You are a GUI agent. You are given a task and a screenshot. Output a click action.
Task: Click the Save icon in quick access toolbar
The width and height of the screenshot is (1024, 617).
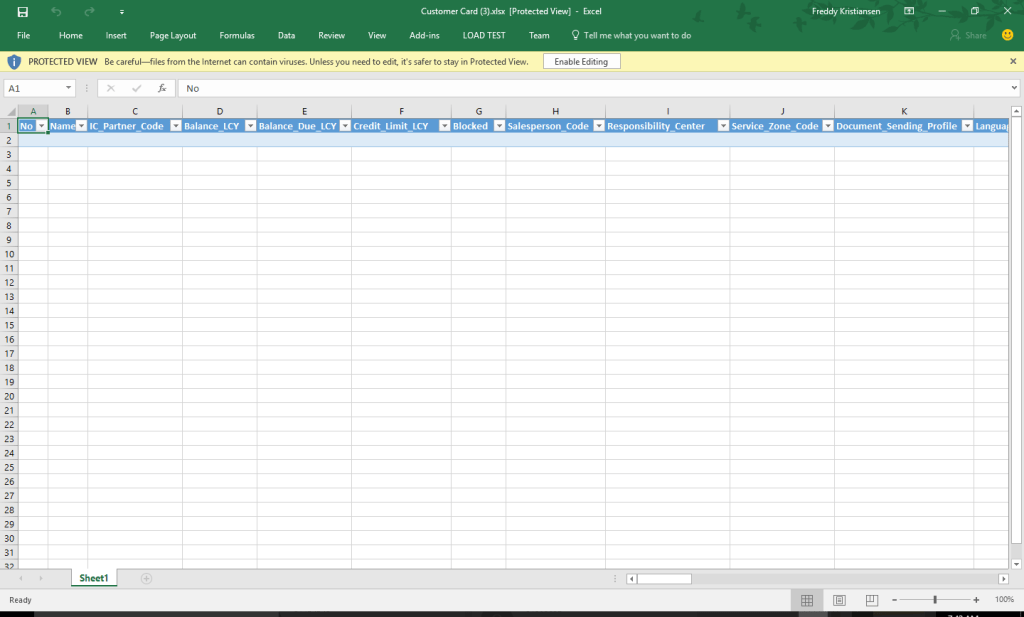pyautogui.click(x=22, y=12)
